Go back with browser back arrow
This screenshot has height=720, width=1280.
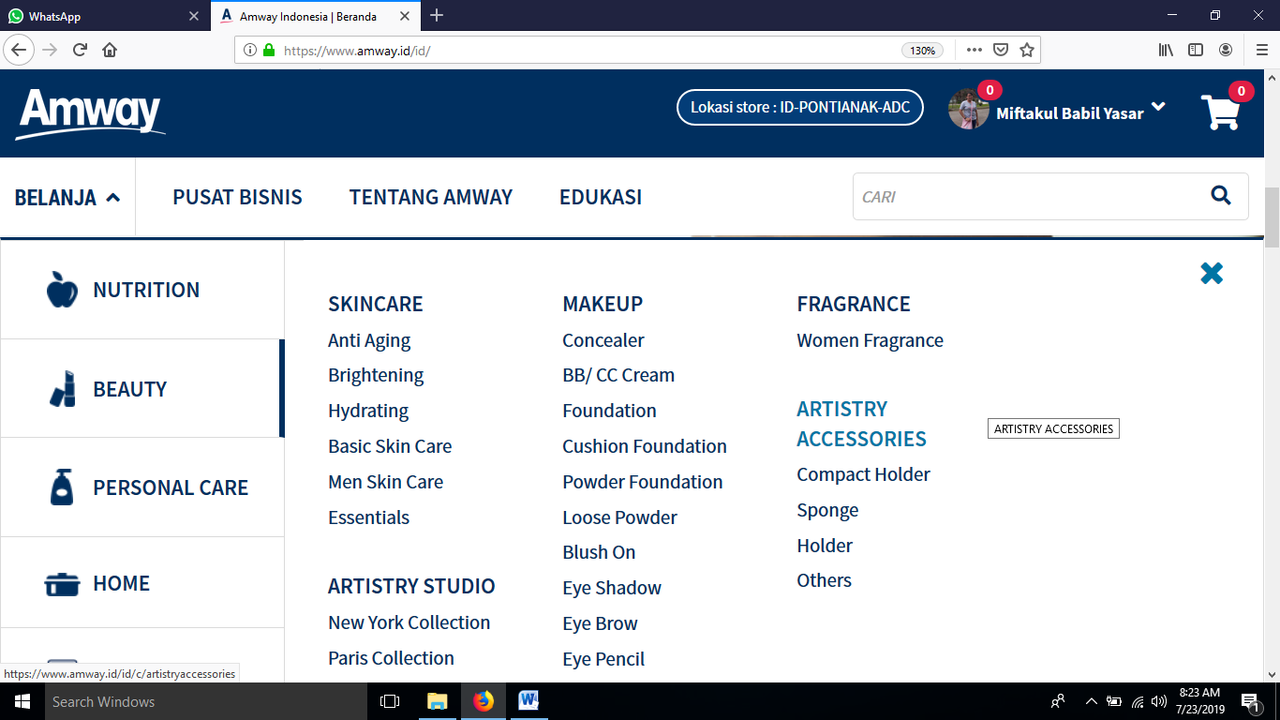[19, 50]
